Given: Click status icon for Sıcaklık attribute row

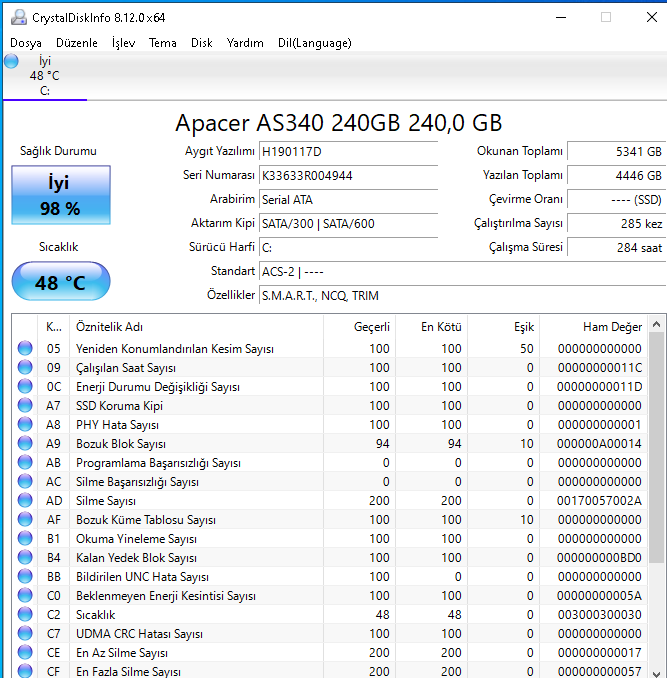Looking at the screenshot, I should coord(25,615).
